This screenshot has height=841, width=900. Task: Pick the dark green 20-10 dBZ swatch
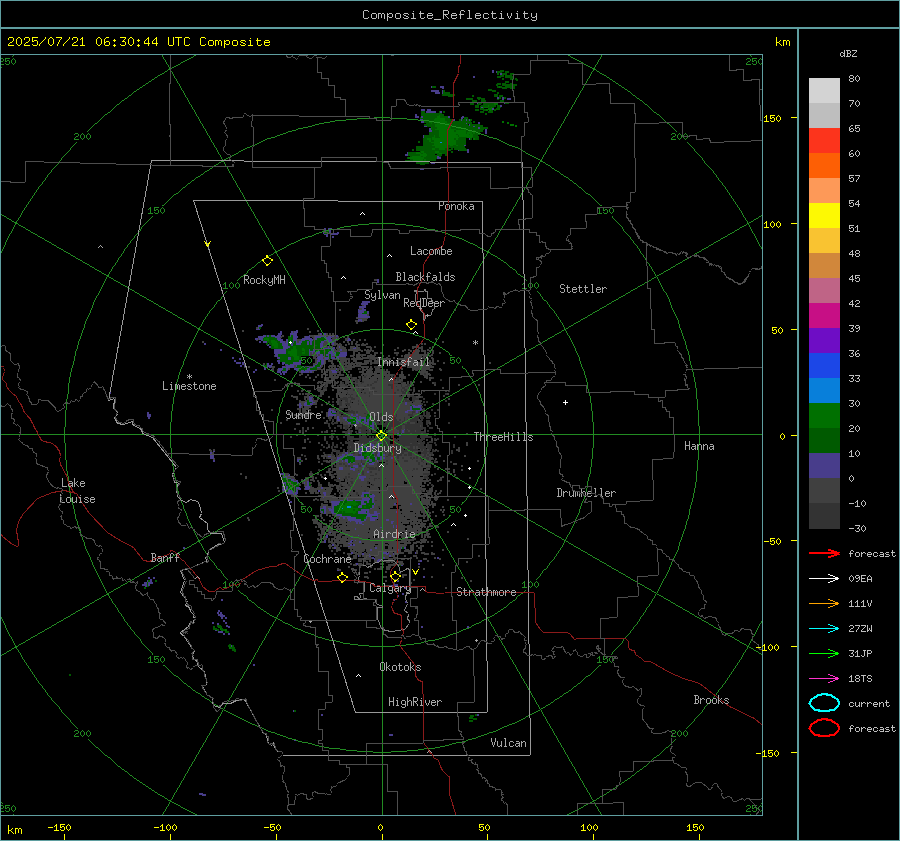pos(824,440)
